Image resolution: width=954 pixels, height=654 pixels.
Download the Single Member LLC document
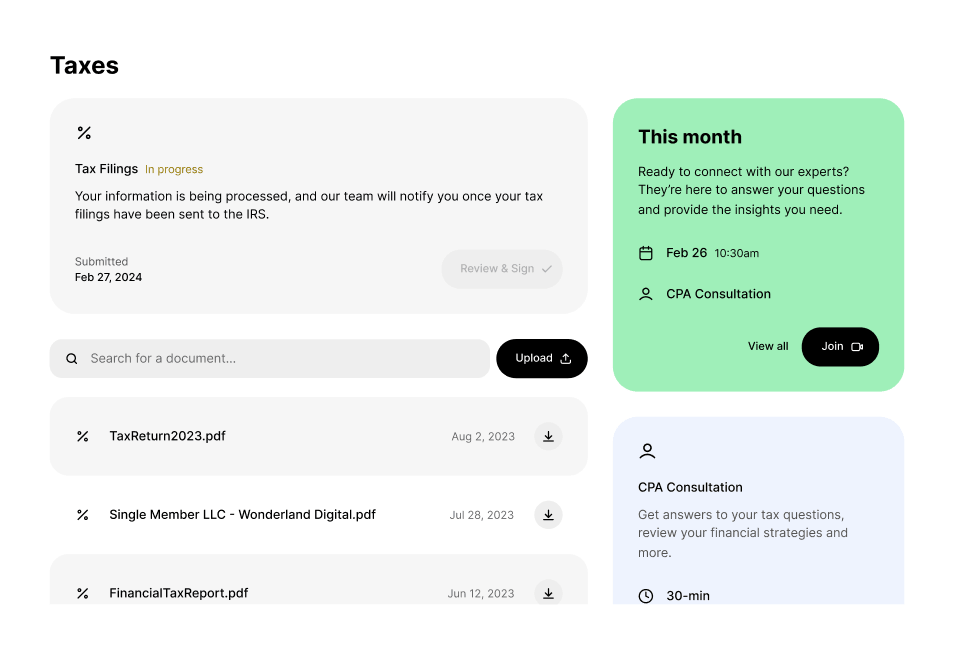click(548, 515)
